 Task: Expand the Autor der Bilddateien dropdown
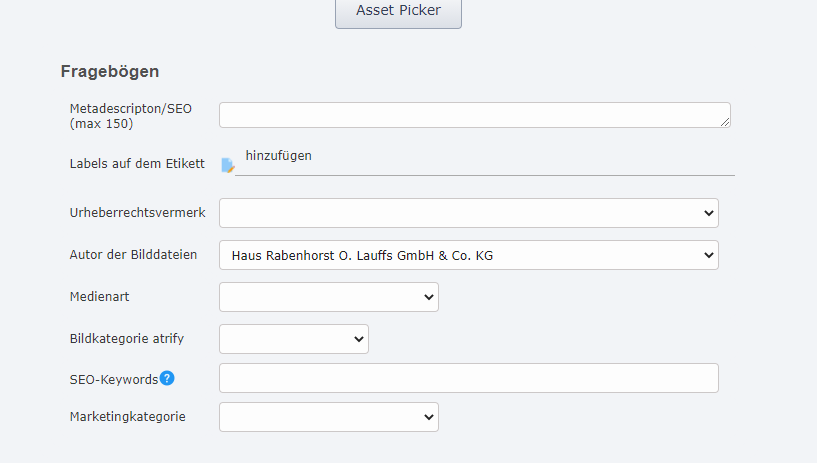click(x=468, y=255)
